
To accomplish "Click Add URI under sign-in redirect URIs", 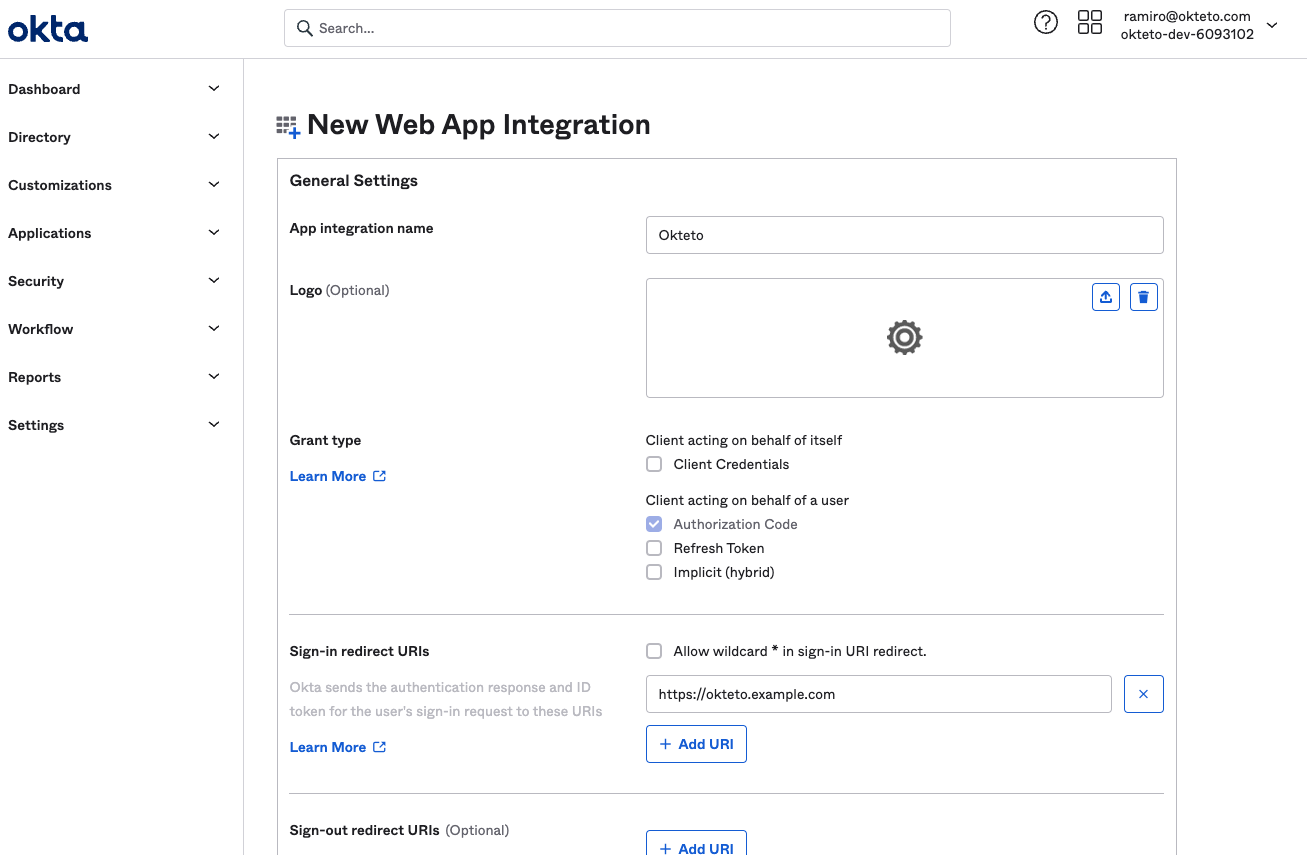I will pos(696,744).
